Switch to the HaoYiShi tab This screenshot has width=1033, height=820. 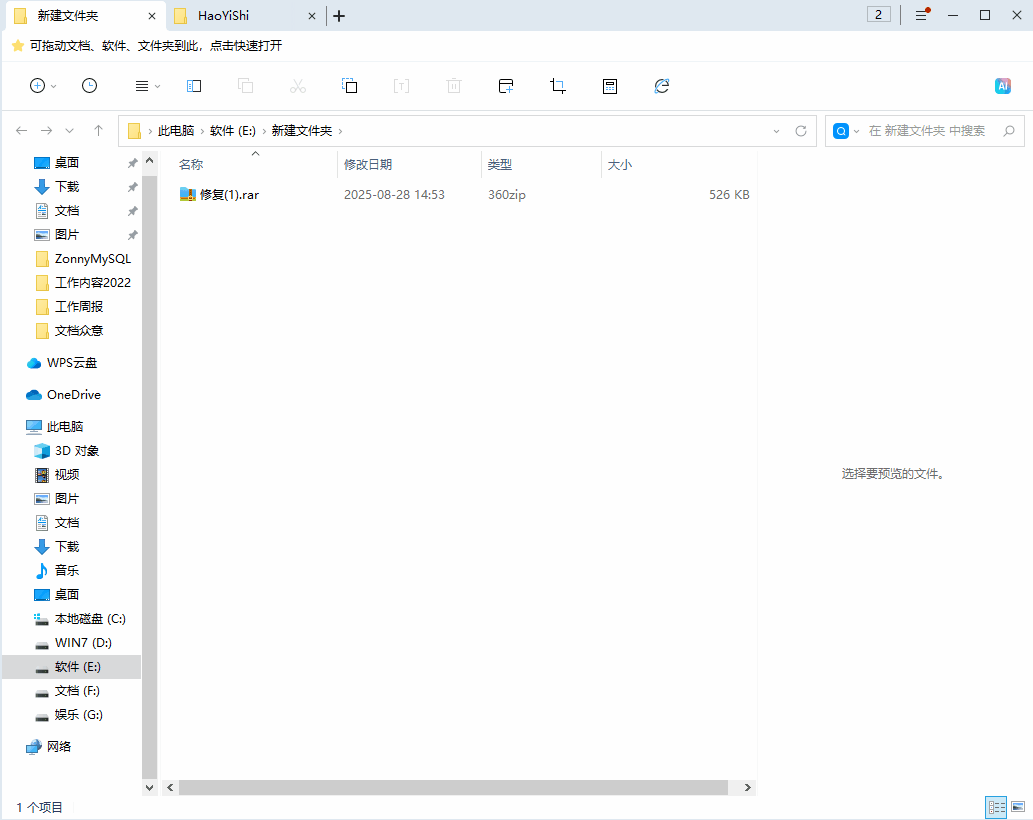tap(244, 16)
